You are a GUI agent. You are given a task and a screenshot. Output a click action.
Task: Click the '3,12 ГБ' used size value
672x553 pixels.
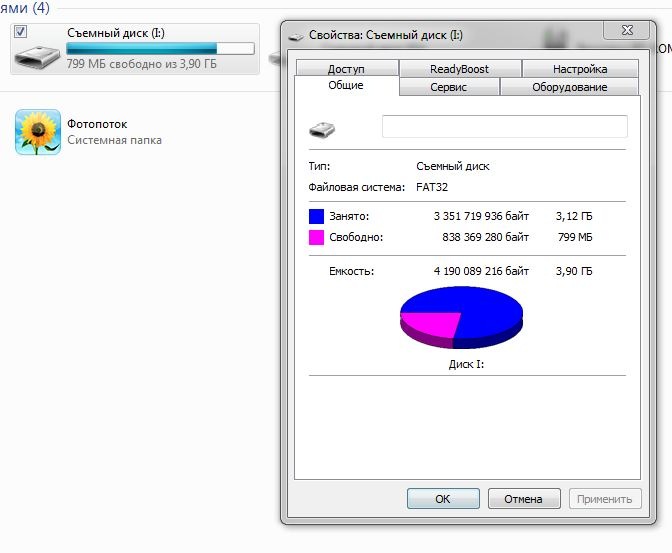pos(574,216)
